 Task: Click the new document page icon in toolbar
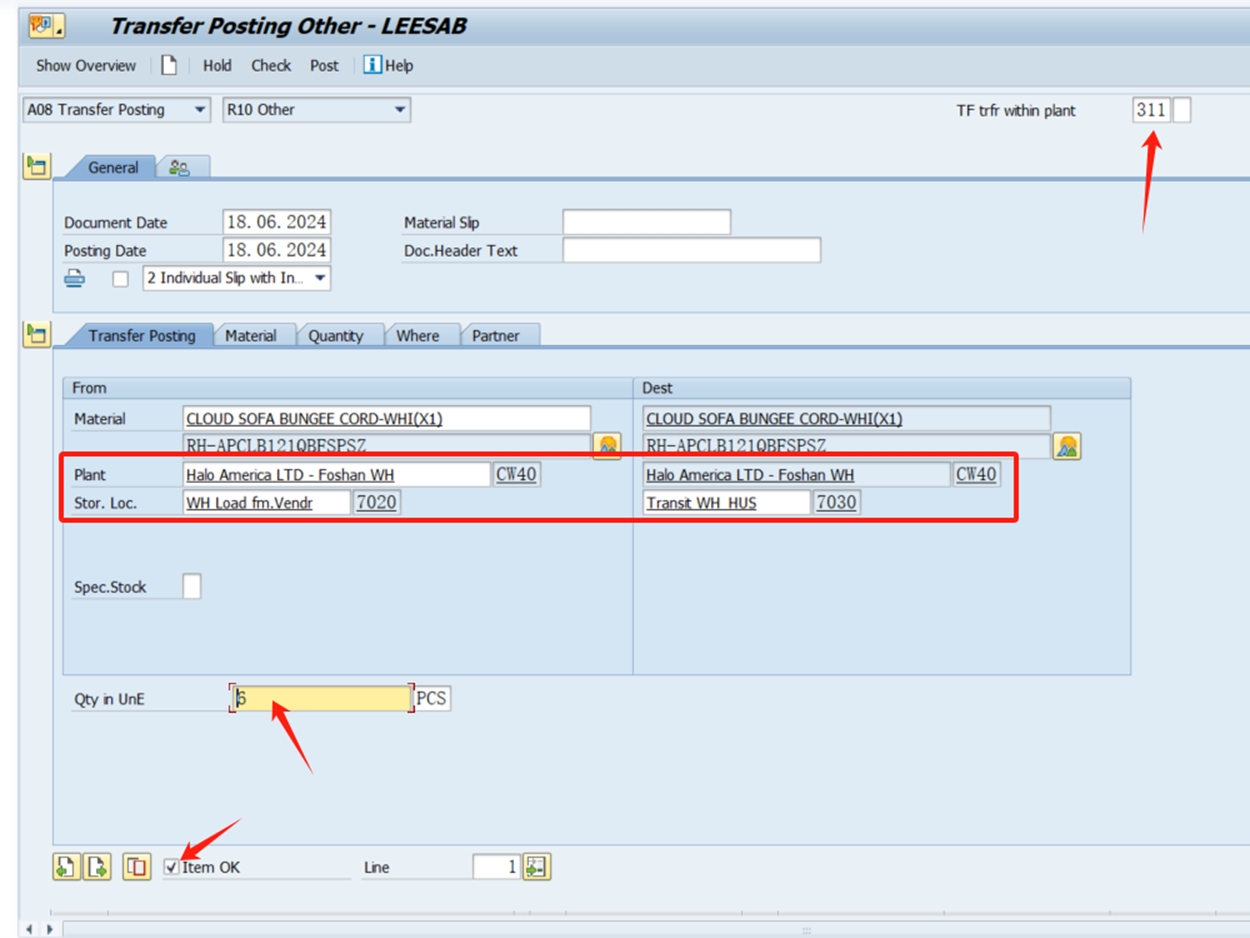169,65
